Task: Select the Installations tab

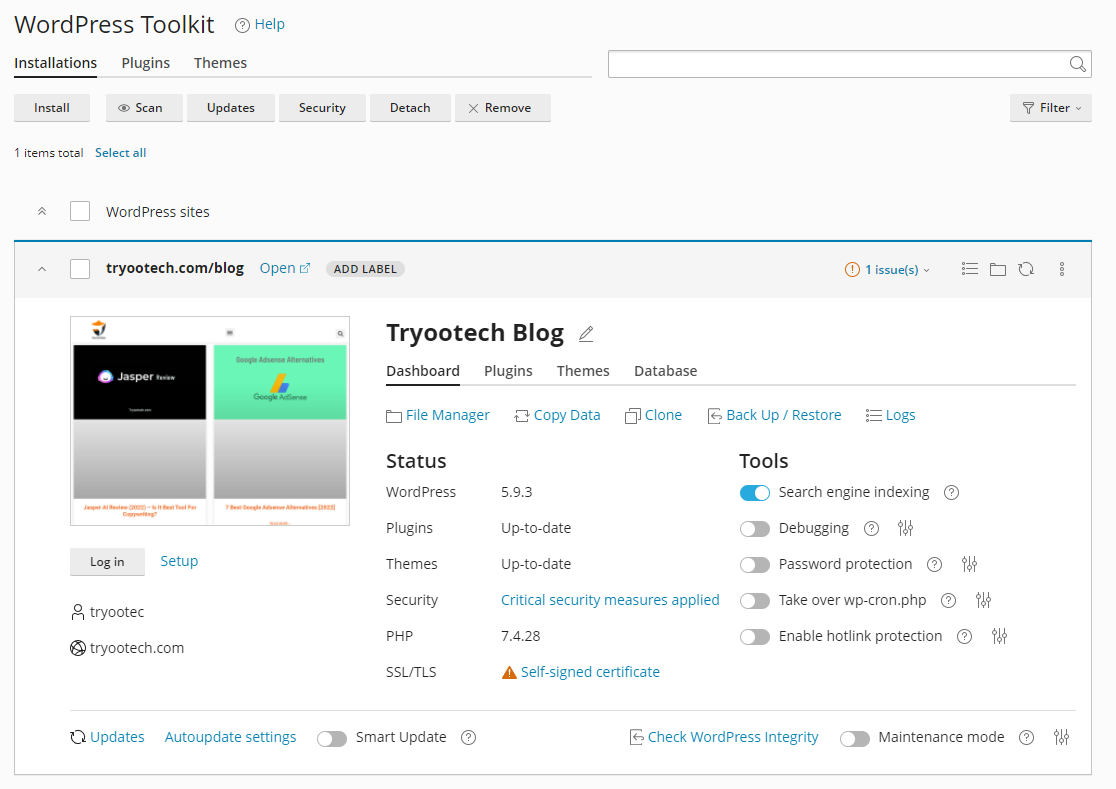Action: [56, 63]
